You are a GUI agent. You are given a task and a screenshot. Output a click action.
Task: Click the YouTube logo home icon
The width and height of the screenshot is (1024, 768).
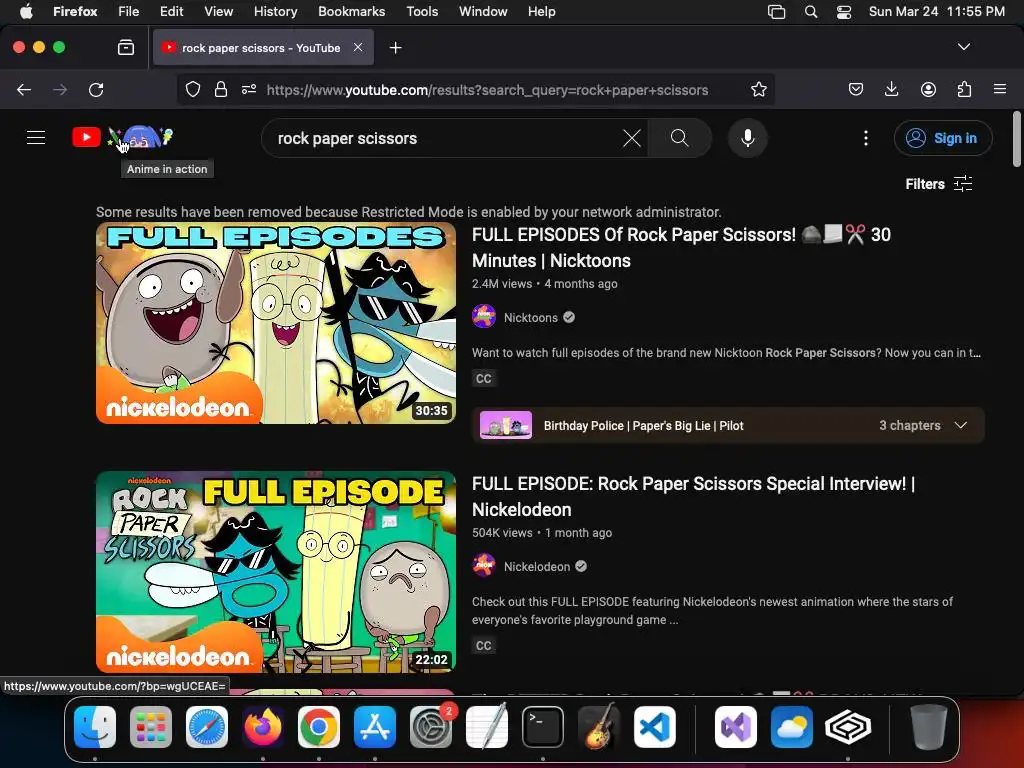pos(86,137)
